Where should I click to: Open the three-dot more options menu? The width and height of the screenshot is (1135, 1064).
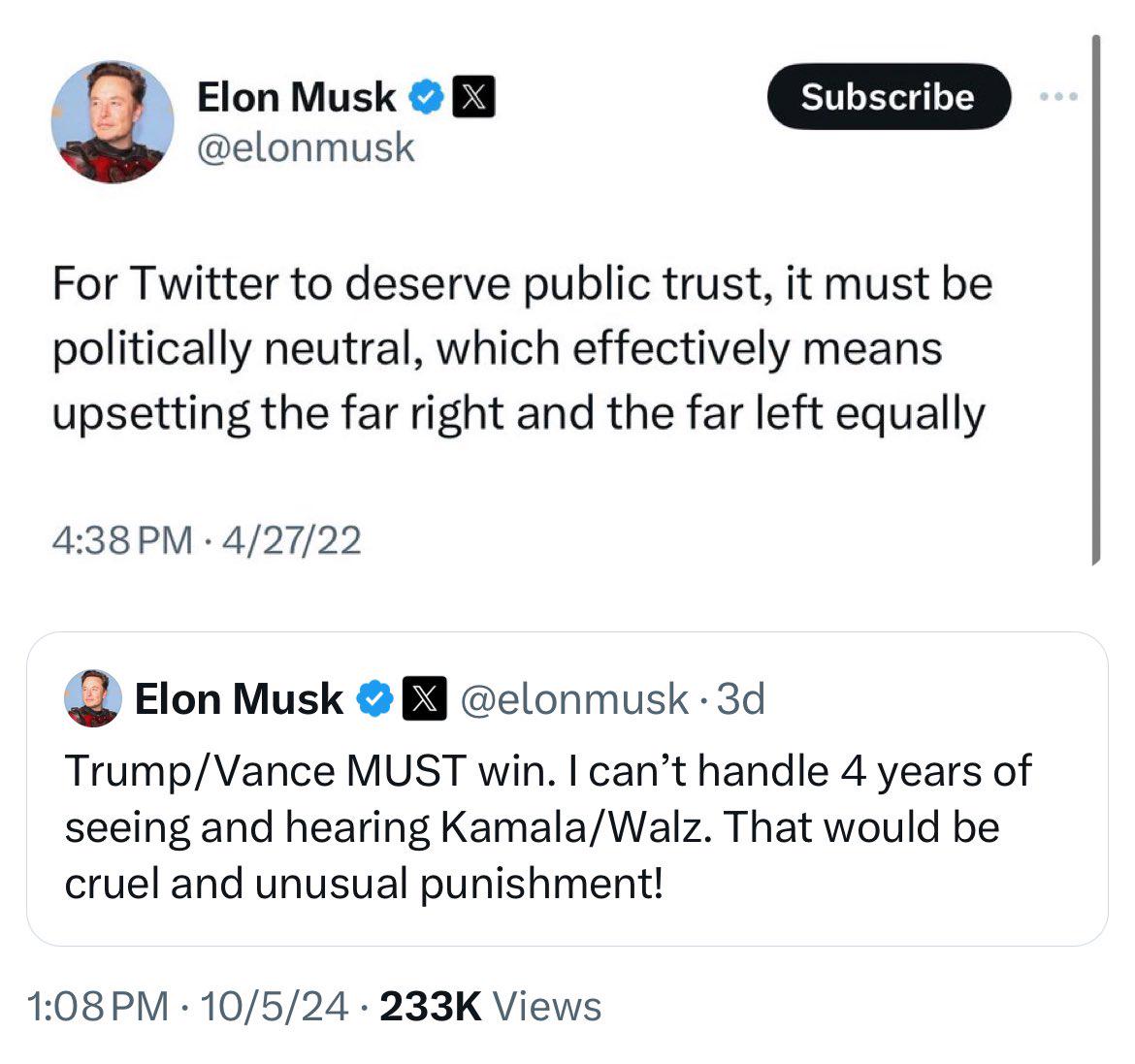pos(1057,97)
